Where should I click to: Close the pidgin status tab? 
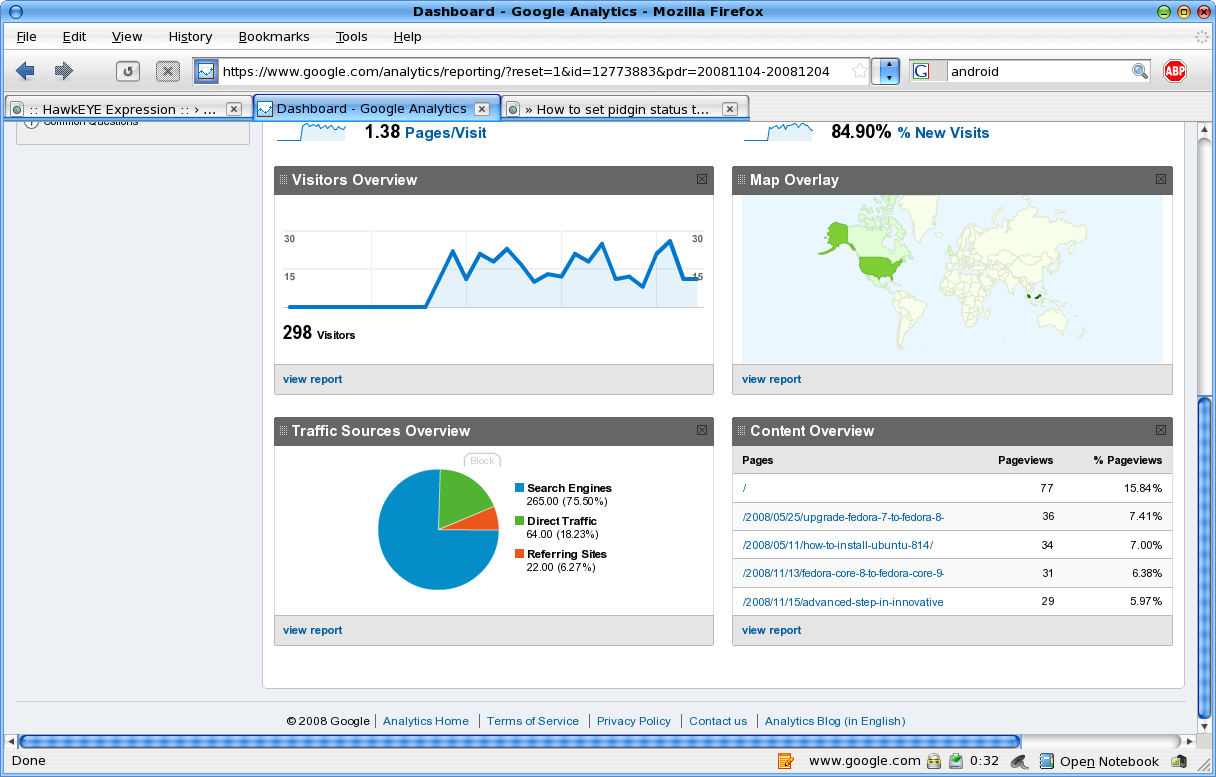click(x=730, y=109)
